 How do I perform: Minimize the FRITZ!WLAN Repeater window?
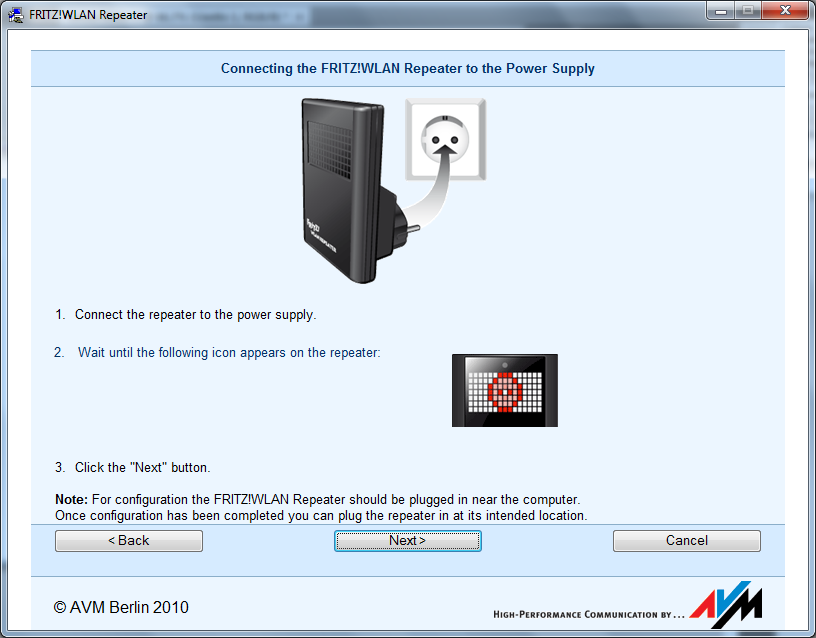[722, 11]
